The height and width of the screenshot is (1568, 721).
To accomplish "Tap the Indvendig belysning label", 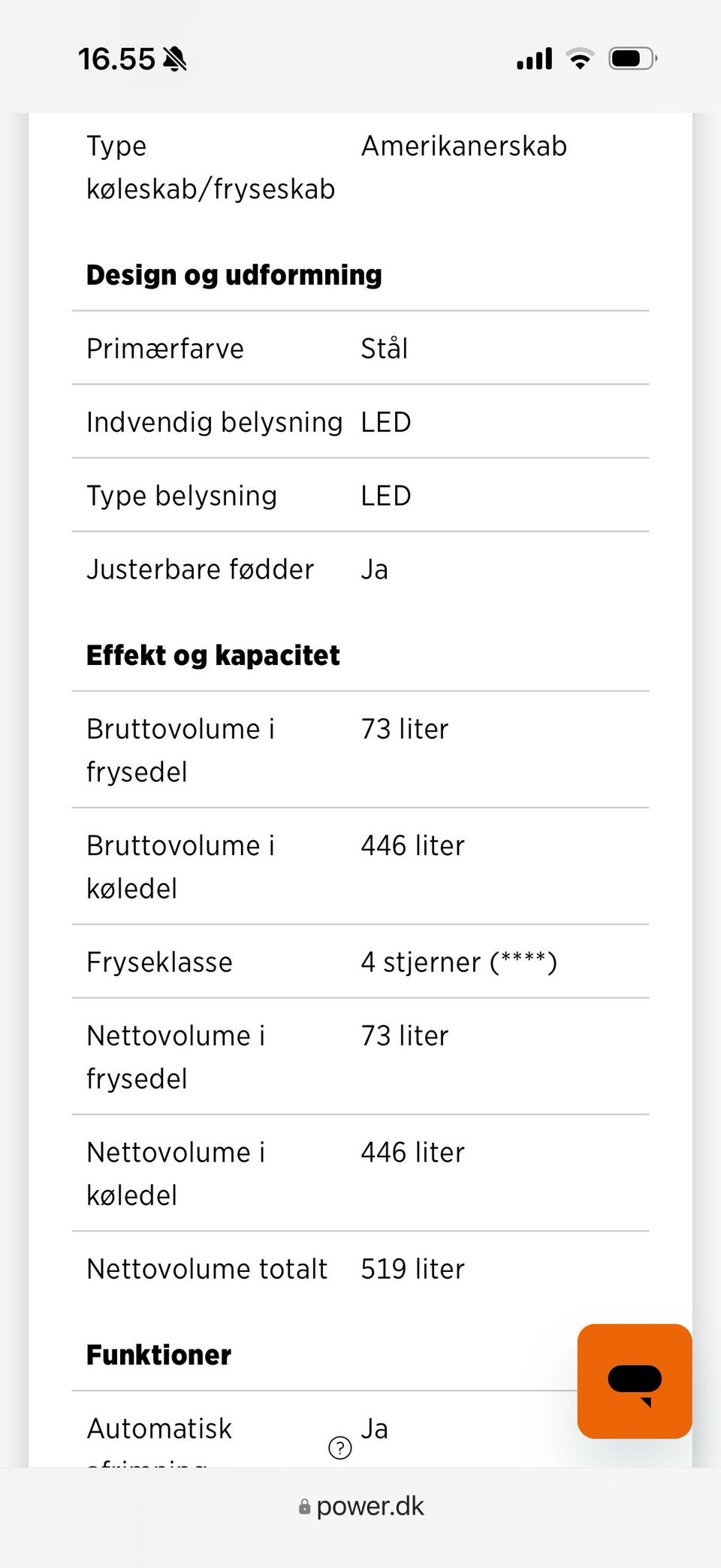I will pos(214,422).
